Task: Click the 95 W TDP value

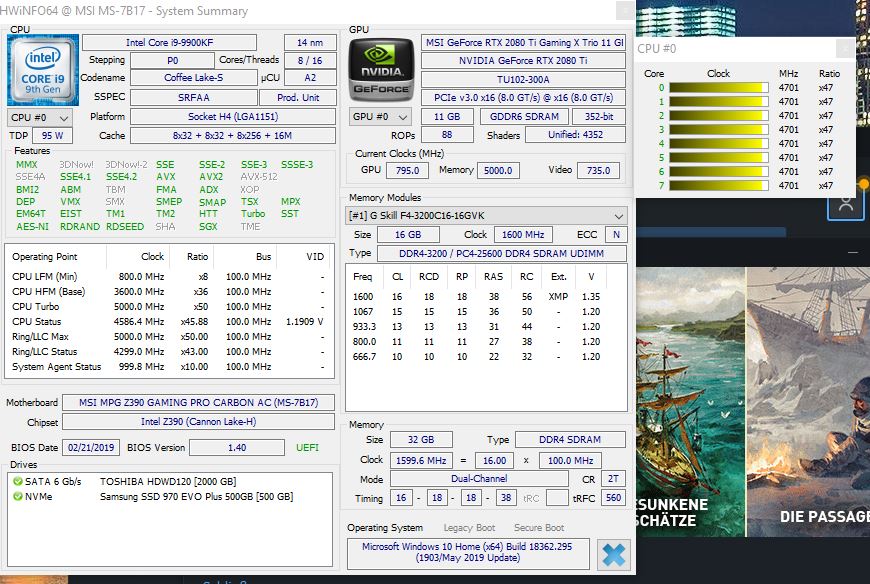Action: [x=53, y=135]
